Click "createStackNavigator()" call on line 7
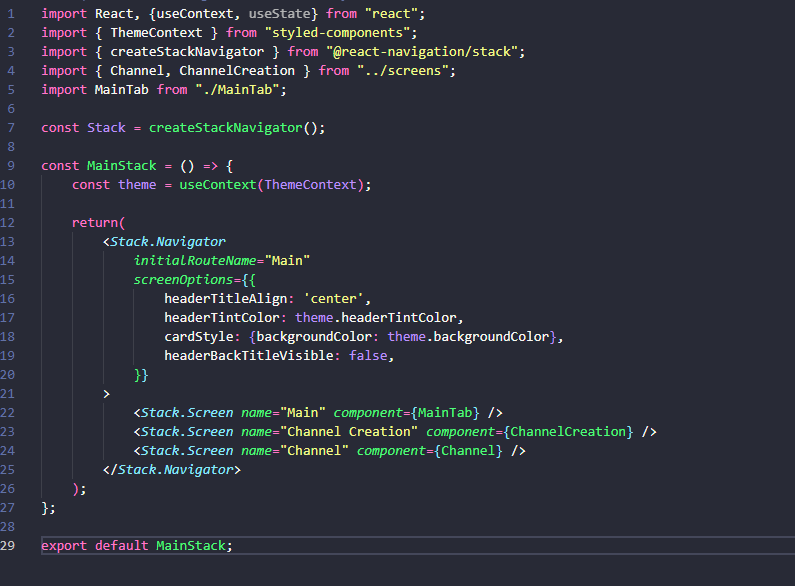This screenshot has width=795, height=586. point(233,128)
